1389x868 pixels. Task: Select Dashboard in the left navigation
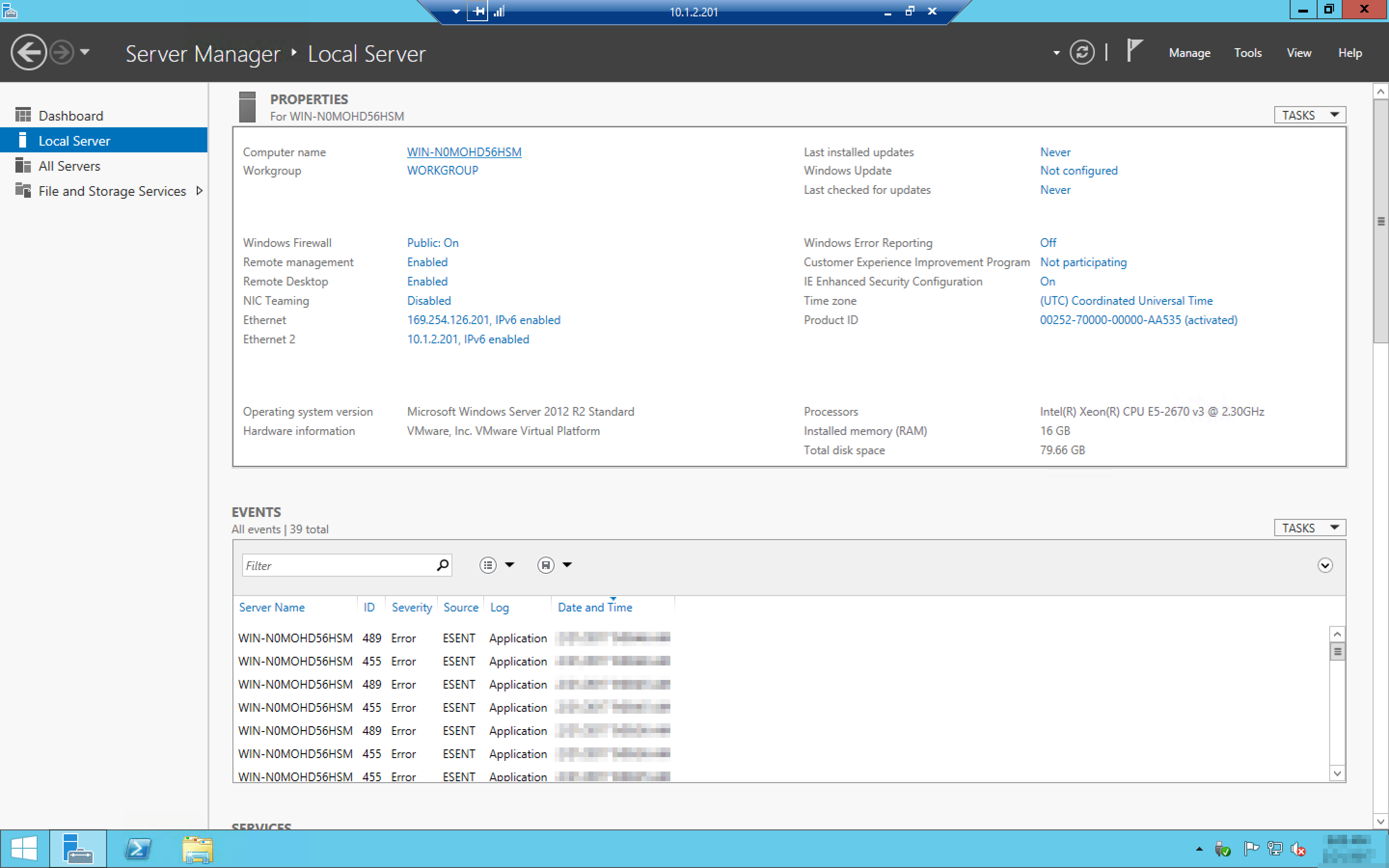pos(70,116)
